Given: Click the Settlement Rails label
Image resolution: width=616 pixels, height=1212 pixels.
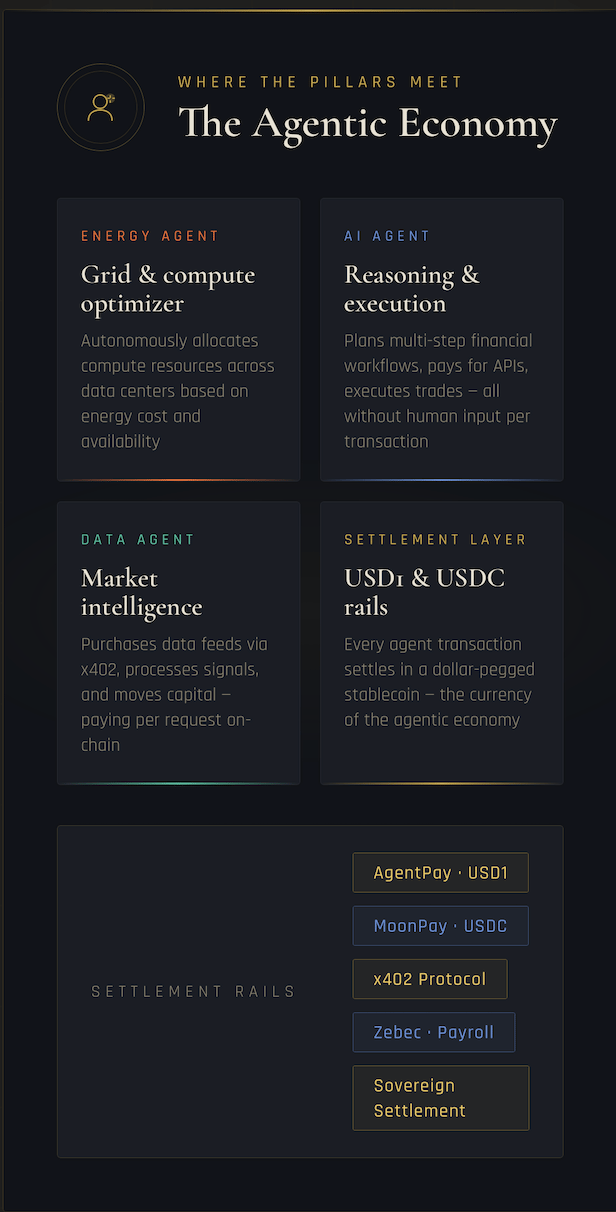Looking at the screenshot, I should click(194, 992).
